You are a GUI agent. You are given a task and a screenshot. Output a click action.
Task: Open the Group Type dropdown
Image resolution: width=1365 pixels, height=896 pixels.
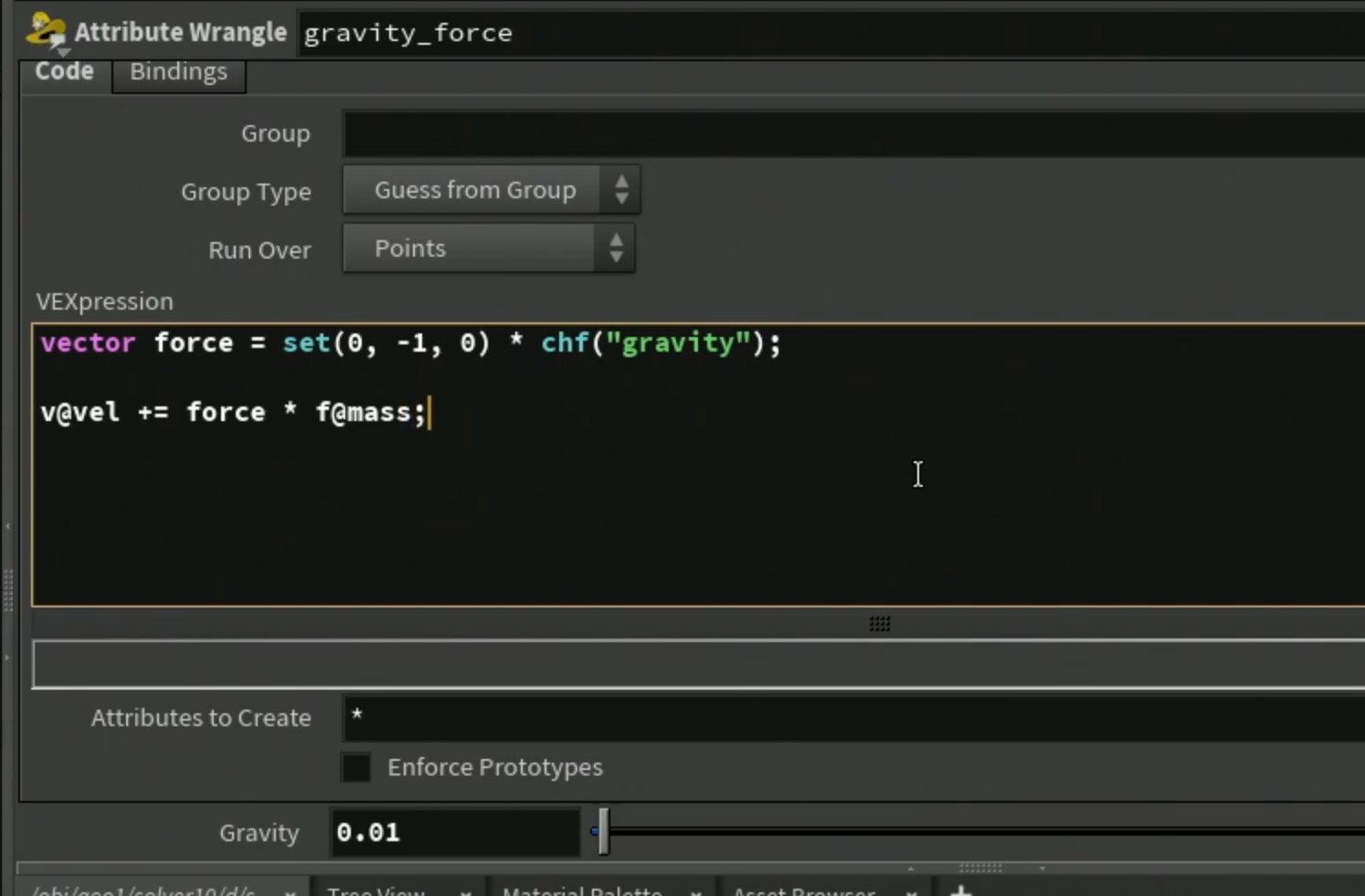point(492,190)
